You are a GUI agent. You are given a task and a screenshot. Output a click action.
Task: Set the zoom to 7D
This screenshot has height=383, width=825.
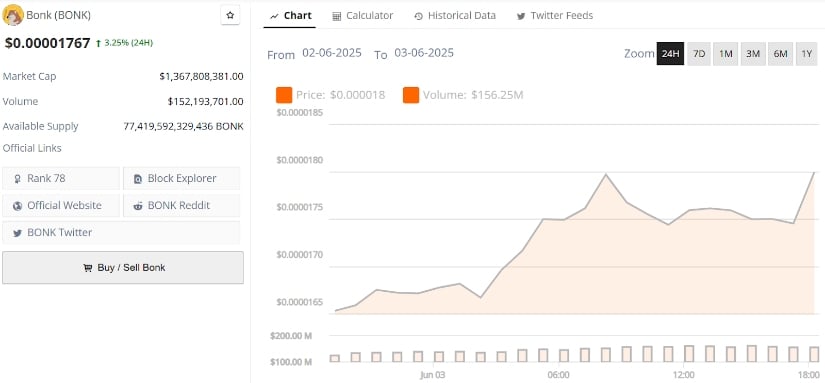[x=699, y=54]
